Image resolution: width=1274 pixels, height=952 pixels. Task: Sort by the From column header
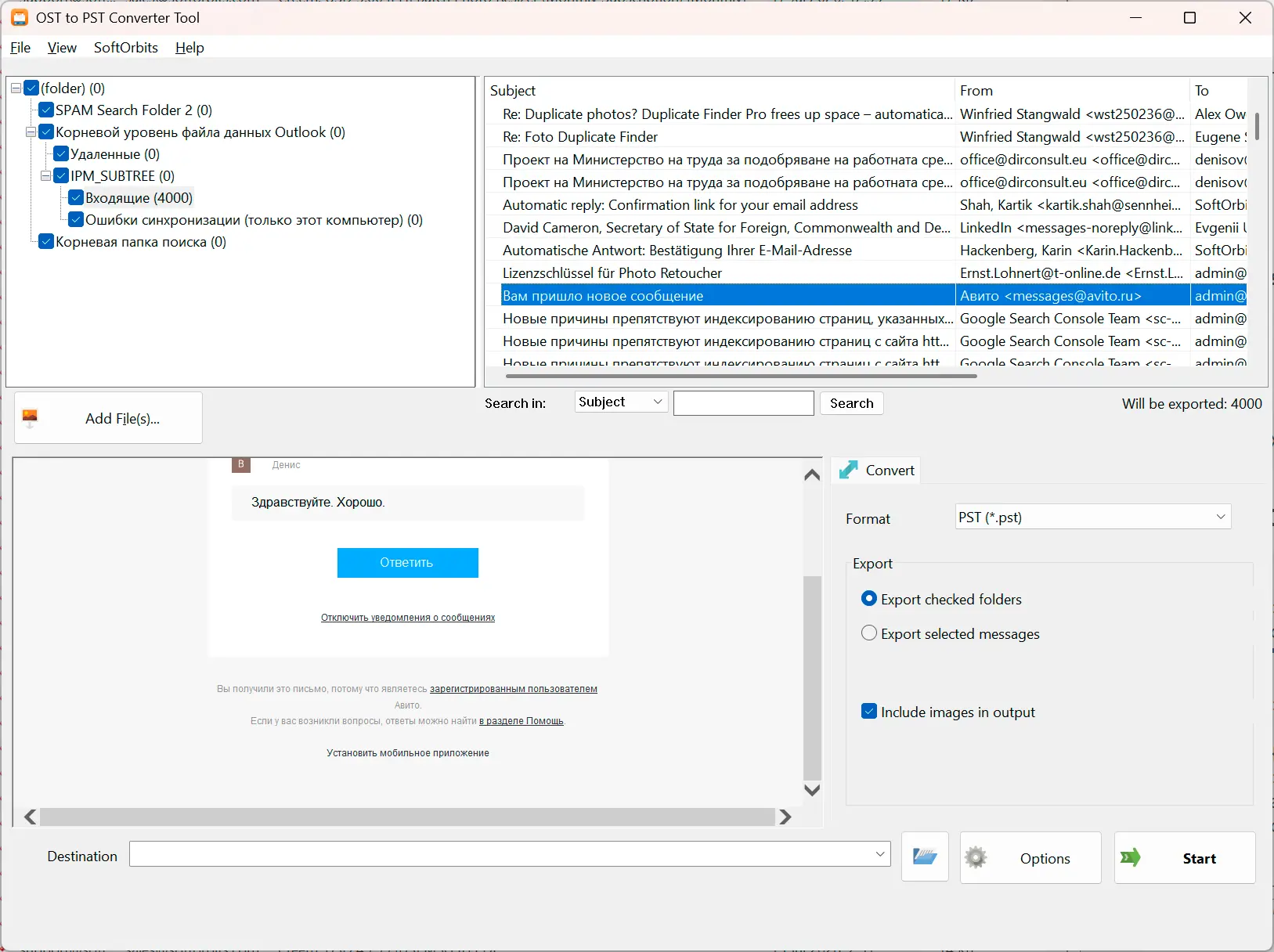(1072, 90)
